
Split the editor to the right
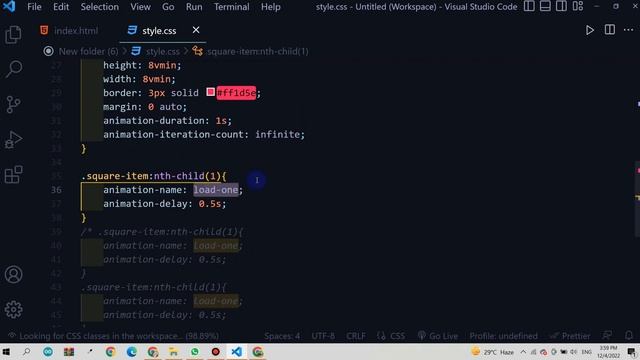[609, 30]
